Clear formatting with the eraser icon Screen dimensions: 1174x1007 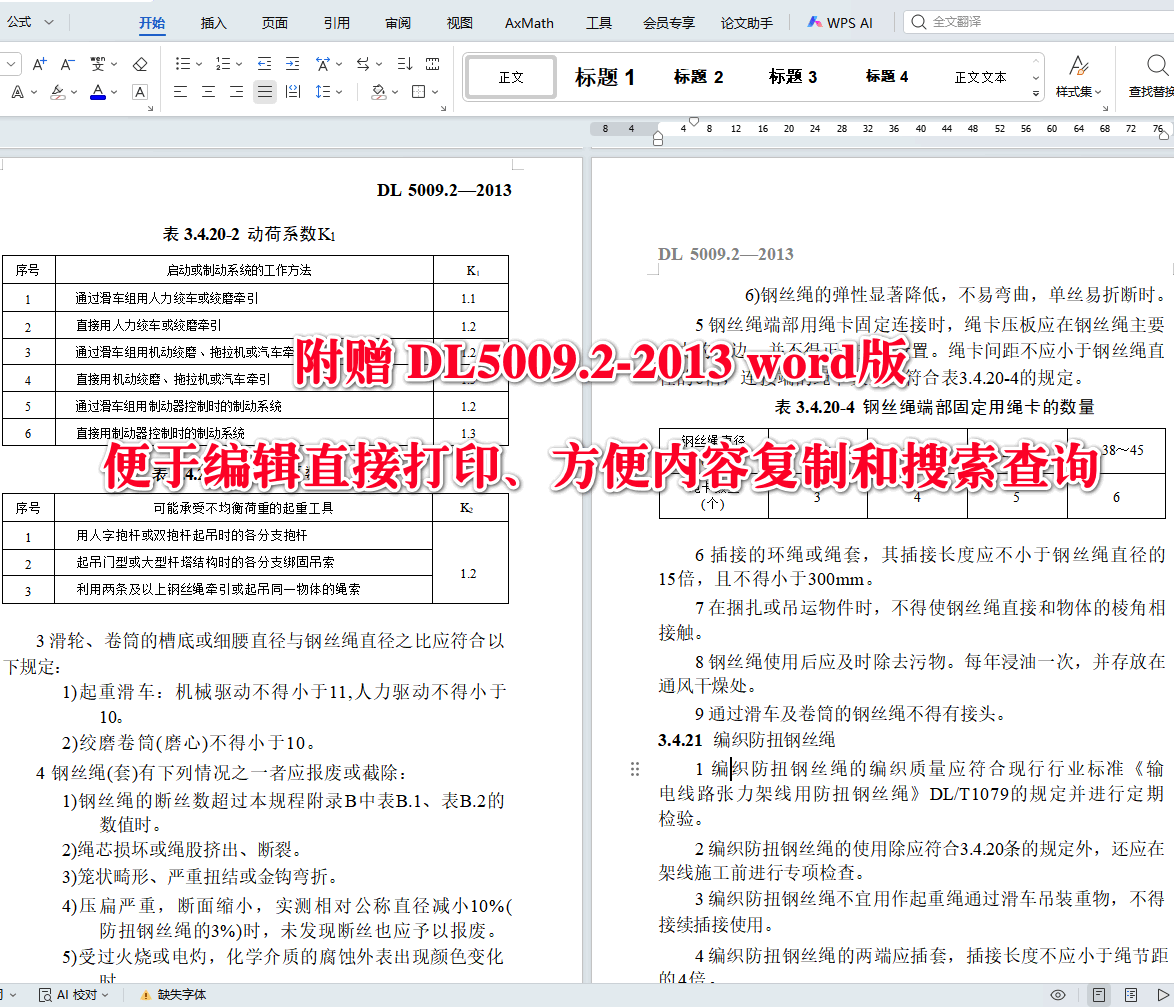[x=140, y=64]
